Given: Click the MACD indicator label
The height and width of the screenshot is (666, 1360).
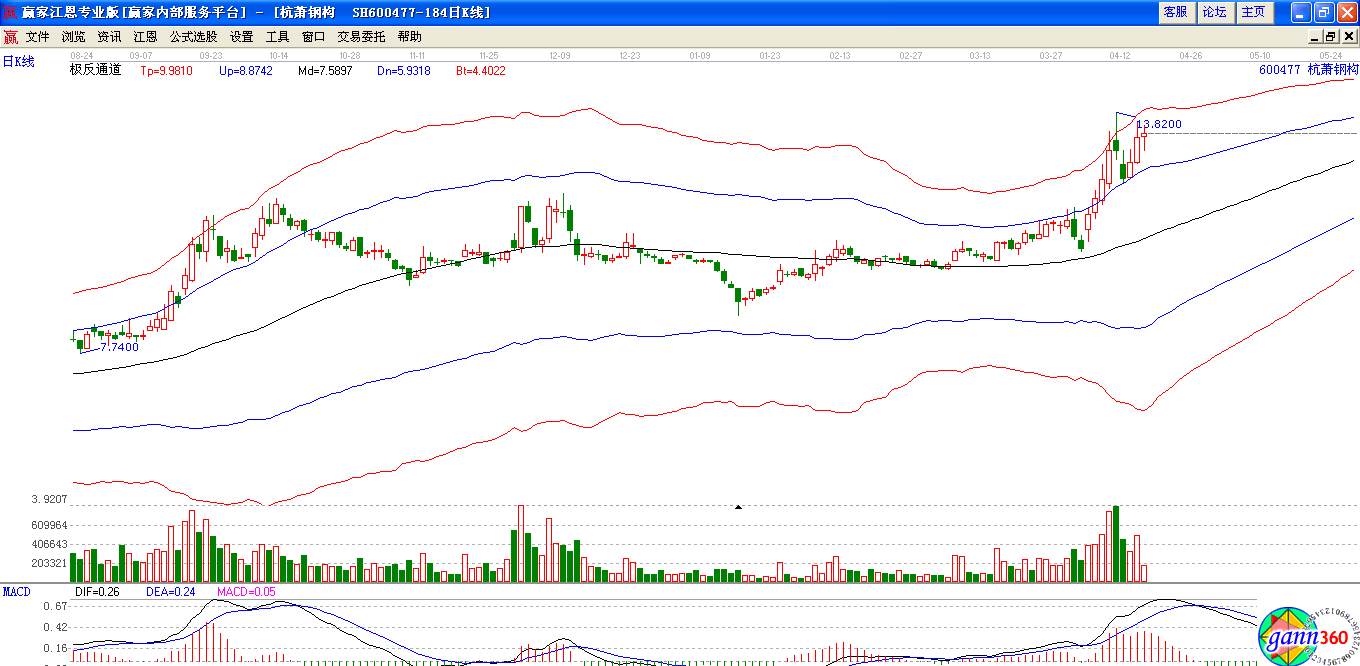Looking at the screenshot, I should (x=17, y=592).
